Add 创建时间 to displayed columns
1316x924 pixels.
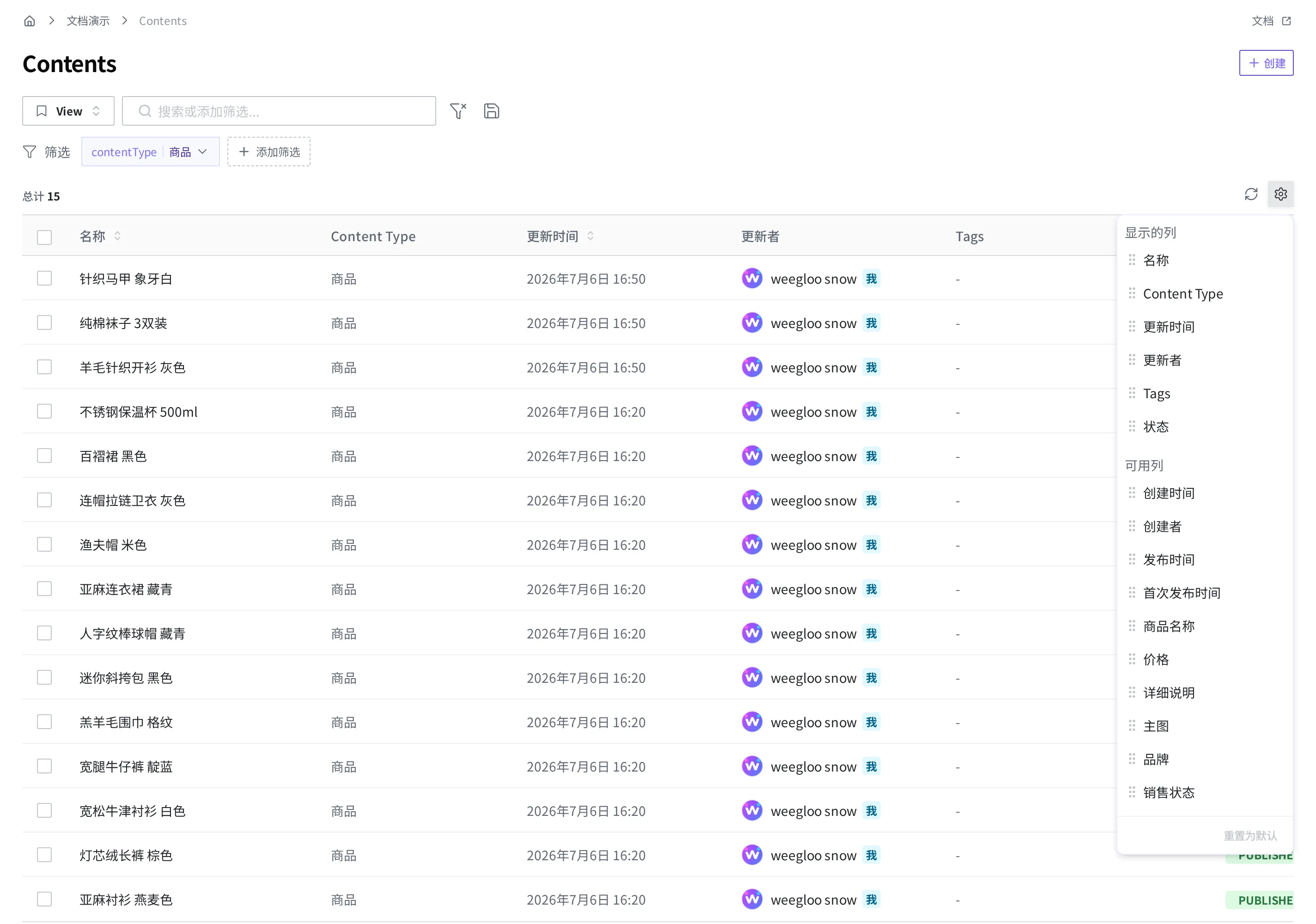pyautogui.click(x=1169, y=493)
